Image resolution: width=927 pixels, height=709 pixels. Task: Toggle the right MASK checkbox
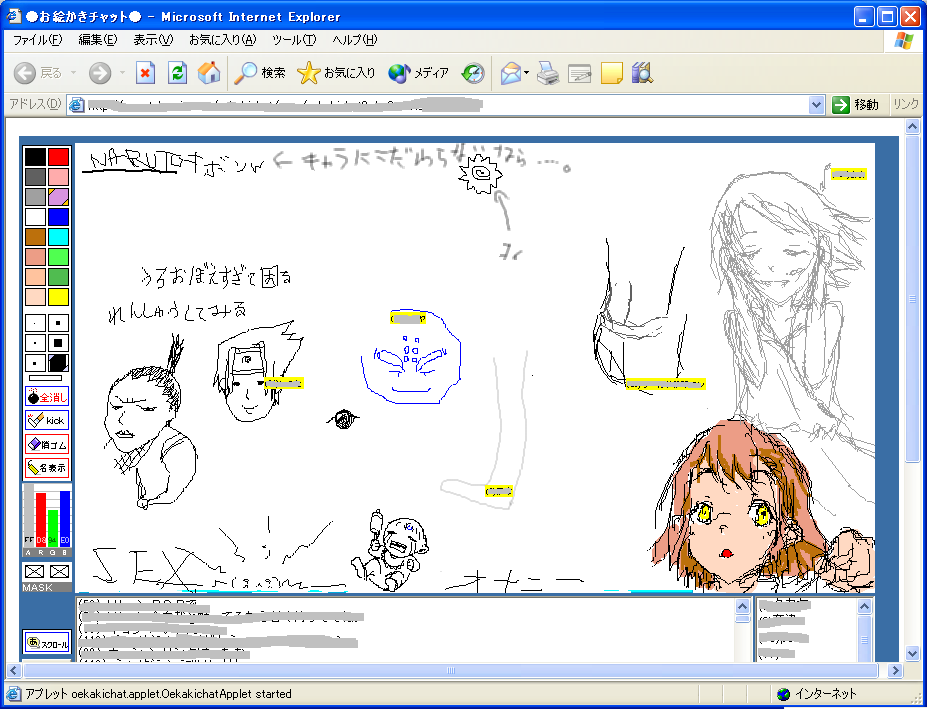59,571
